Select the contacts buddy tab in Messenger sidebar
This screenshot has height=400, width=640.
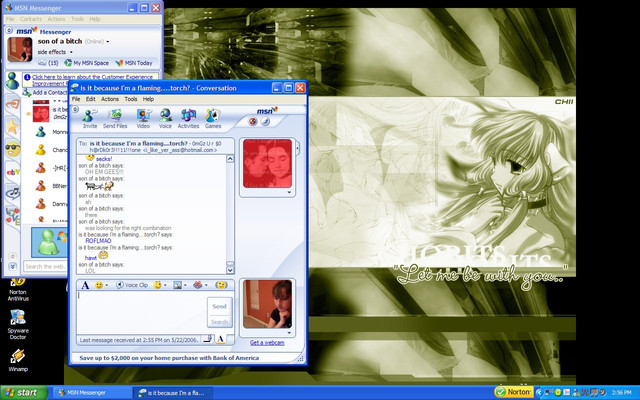[12, 81]
